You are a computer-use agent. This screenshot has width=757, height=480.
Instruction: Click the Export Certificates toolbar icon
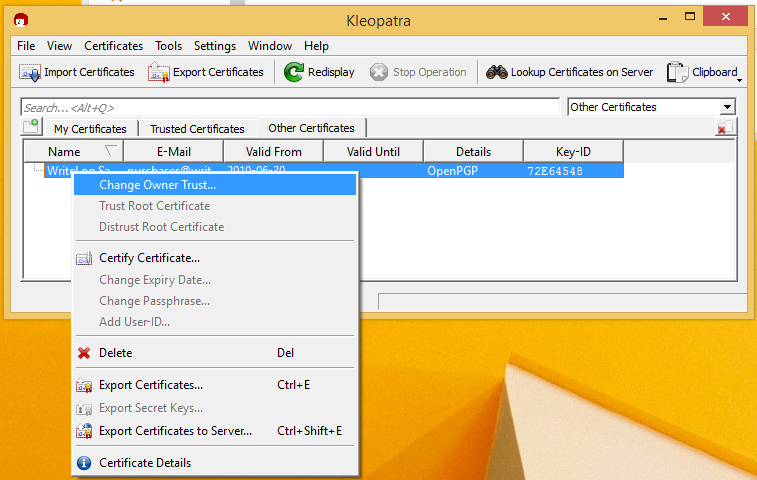pyautogui.click(x=159, y=72)
